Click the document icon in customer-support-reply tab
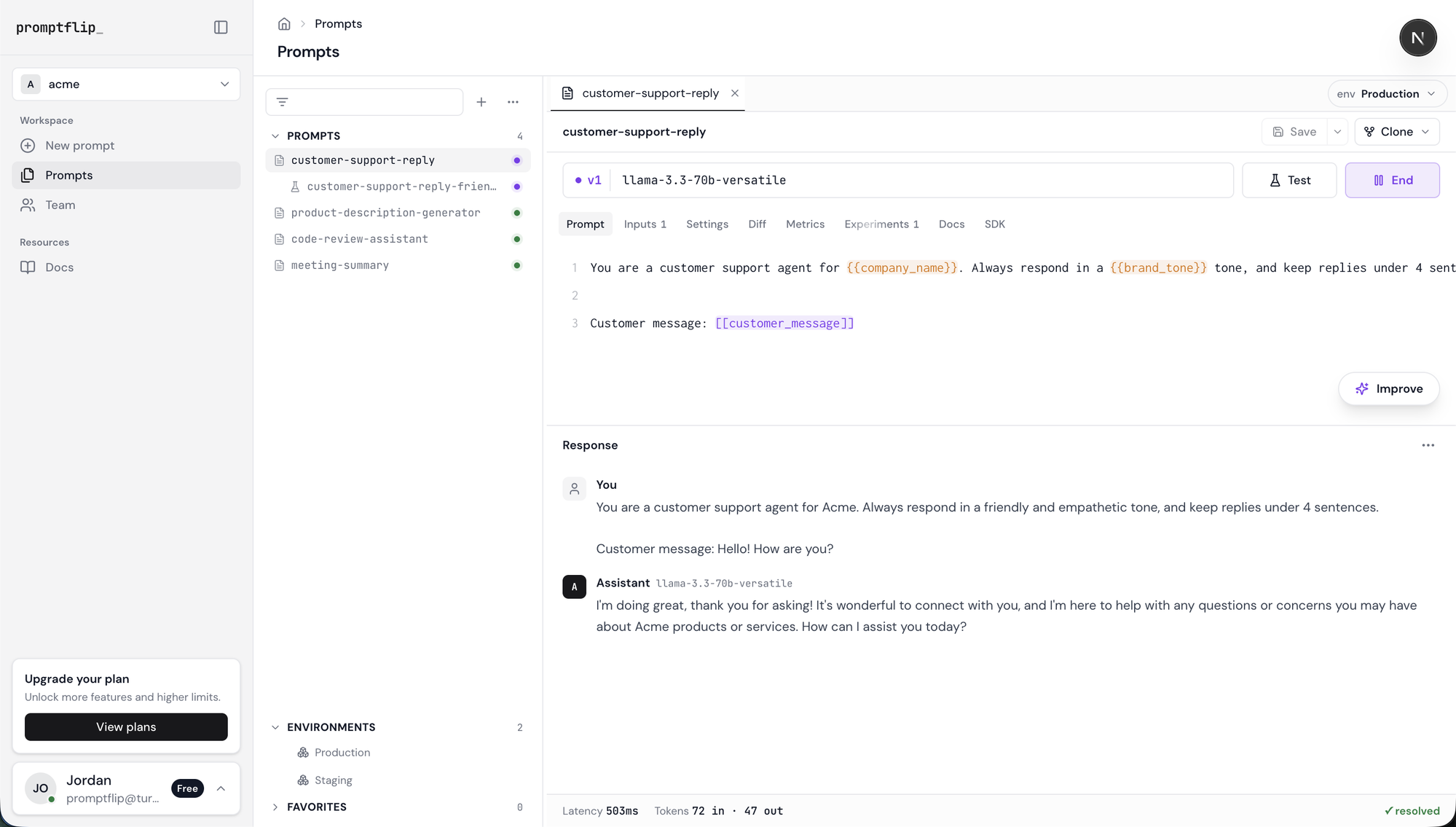 (x=567, y=93)
